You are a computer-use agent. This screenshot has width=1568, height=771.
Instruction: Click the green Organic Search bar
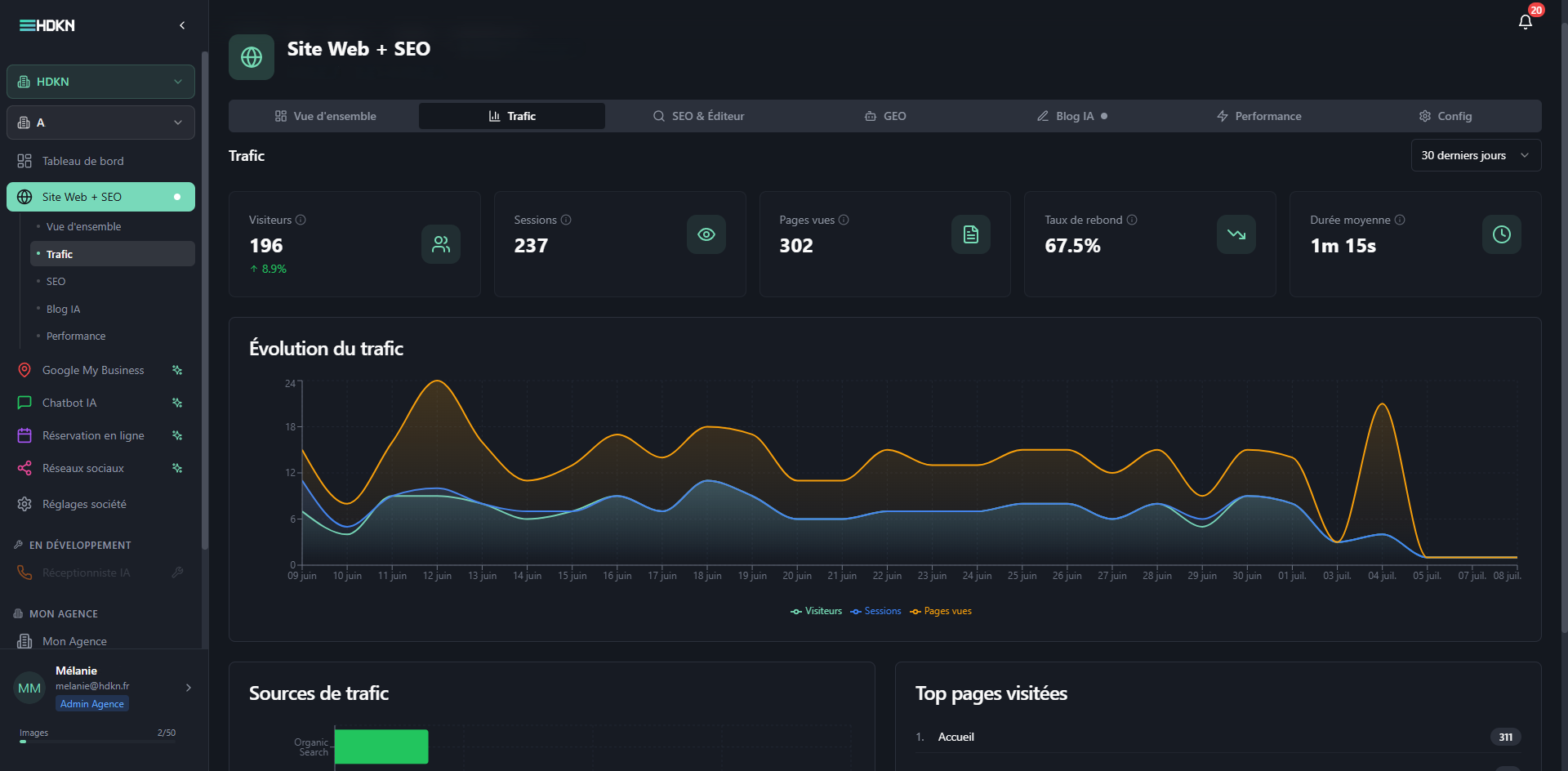click(381, 746)
